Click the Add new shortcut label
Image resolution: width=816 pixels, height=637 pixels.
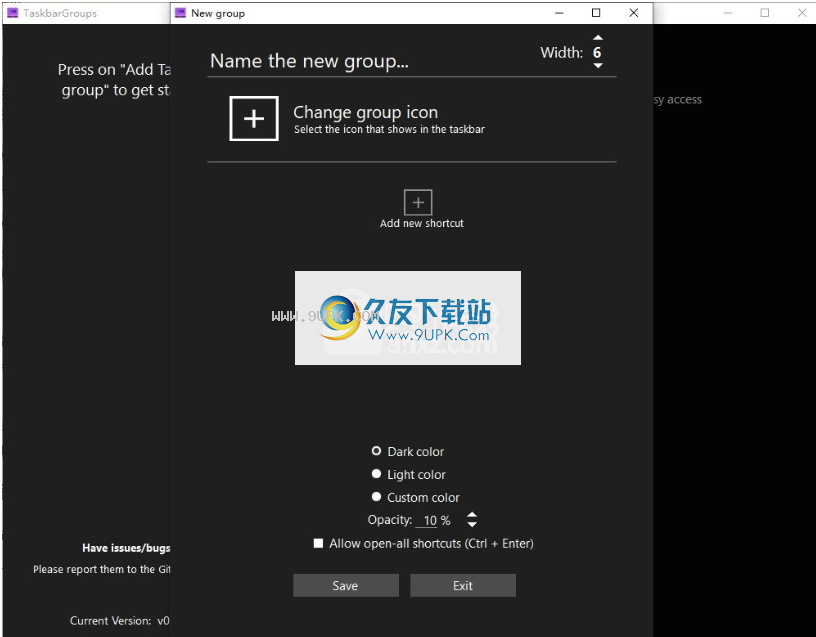coord(422,223)
